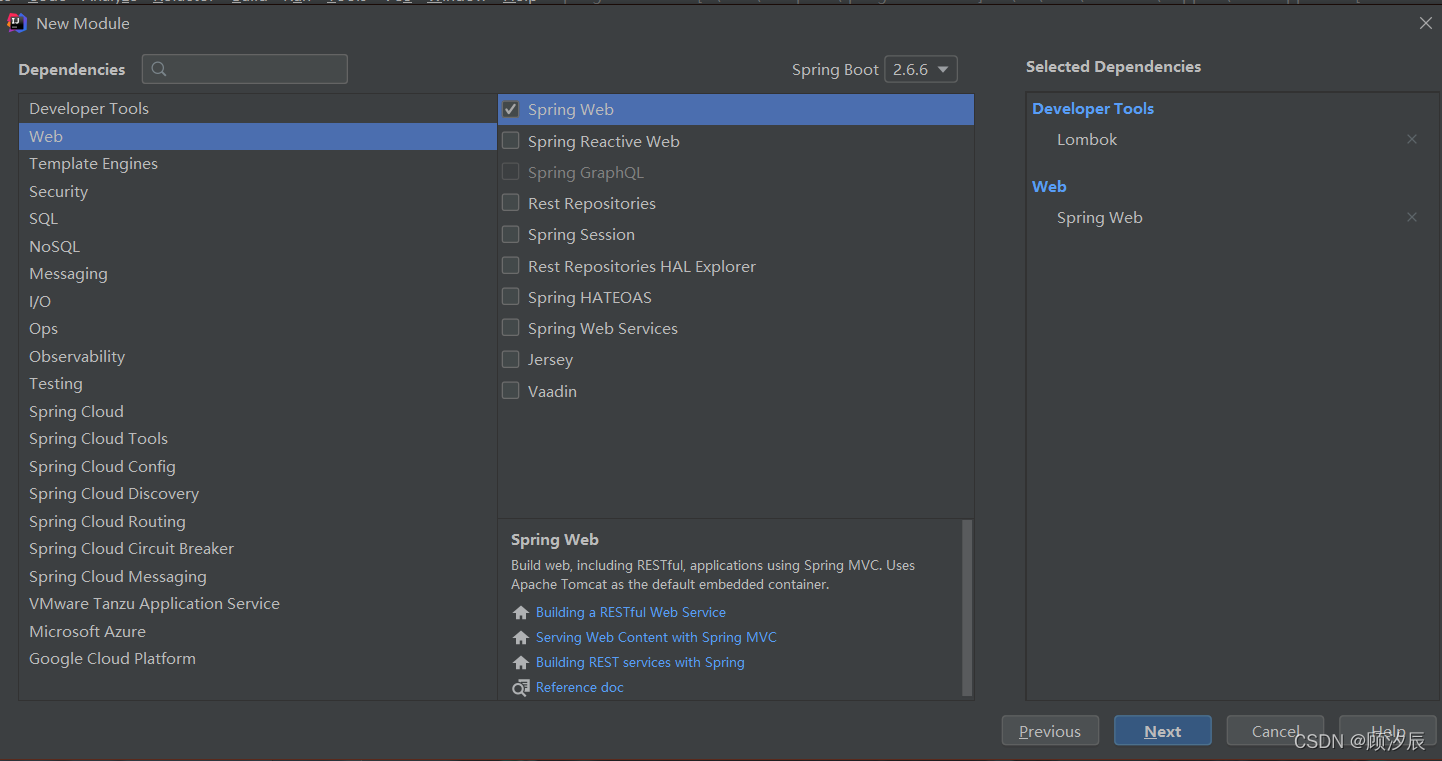Choose the Security category
This screenshot has width=1442, height=761.
pos(257,191)
